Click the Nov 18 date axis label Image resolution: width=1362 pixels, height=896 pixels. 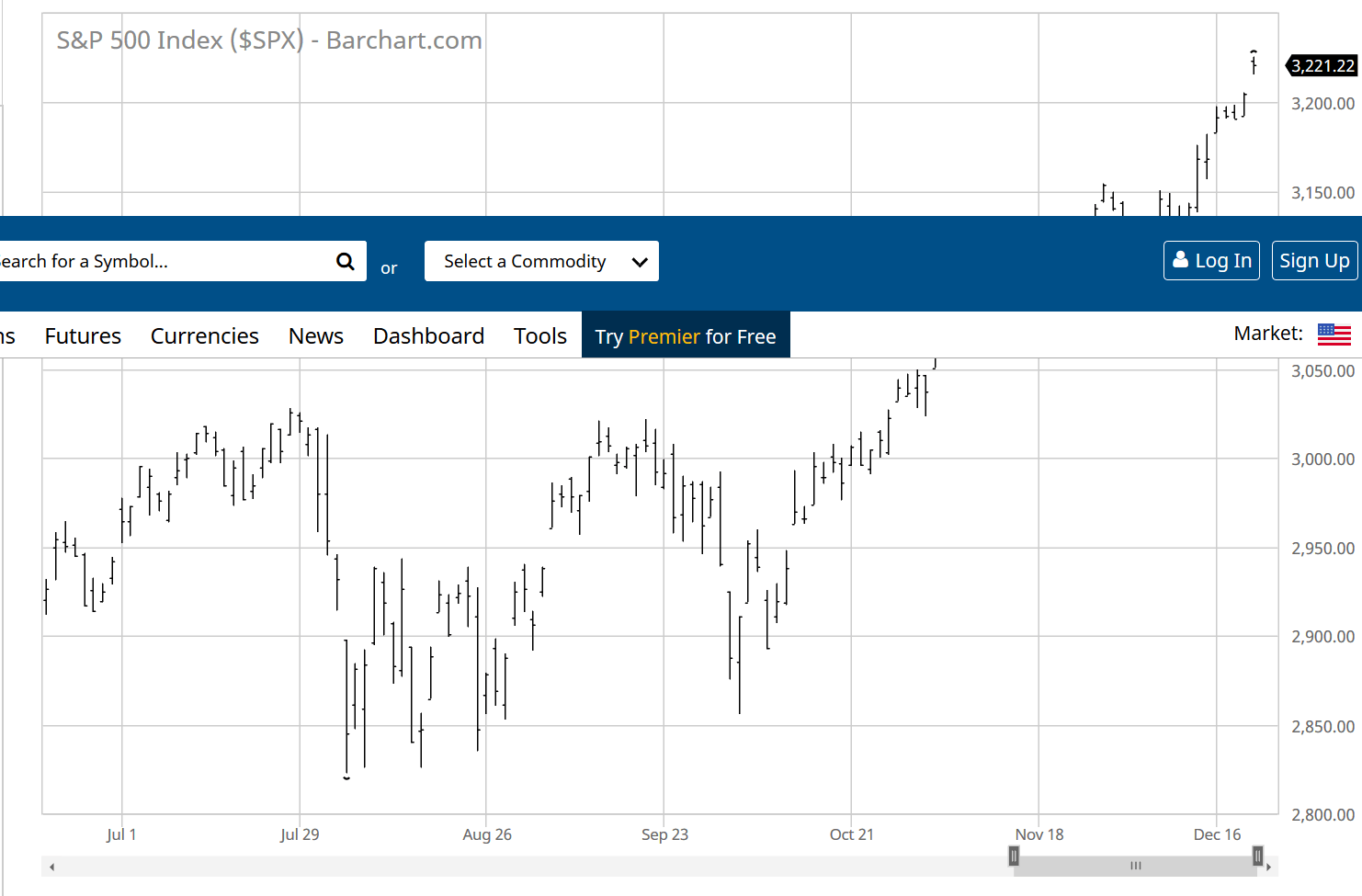1039,834
